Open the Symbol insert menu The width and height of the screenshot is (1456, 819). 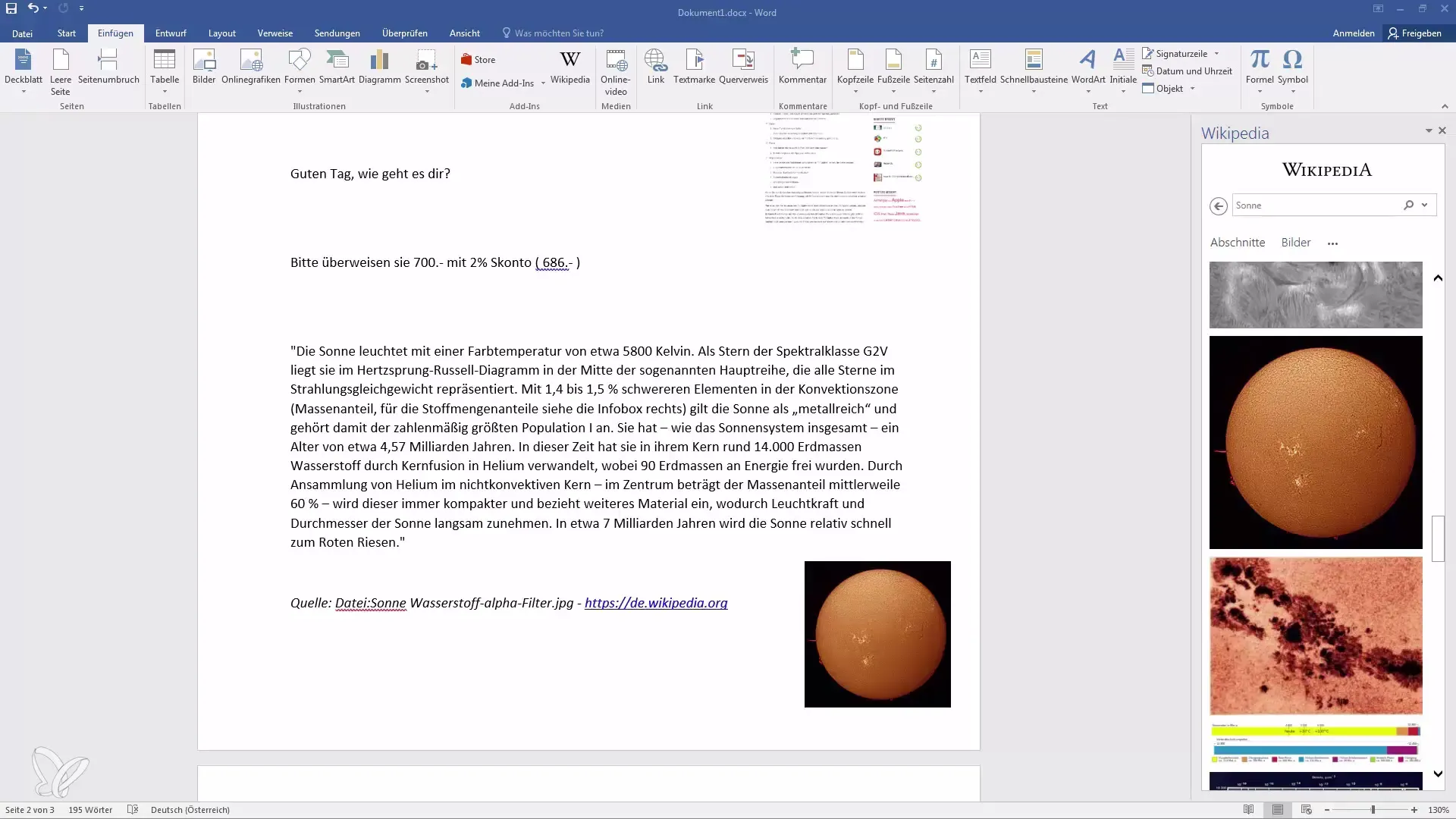[1292, 71]
